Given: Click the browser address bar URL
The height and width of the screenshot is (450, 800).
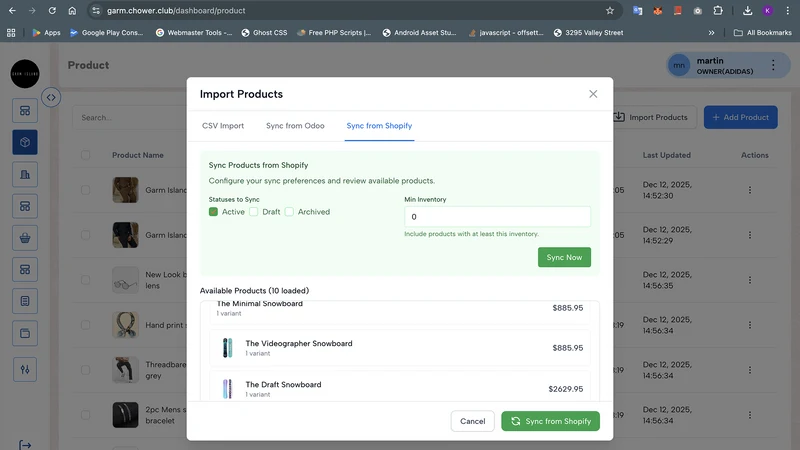Looking at the screenshot, I should tap(176, 10).
